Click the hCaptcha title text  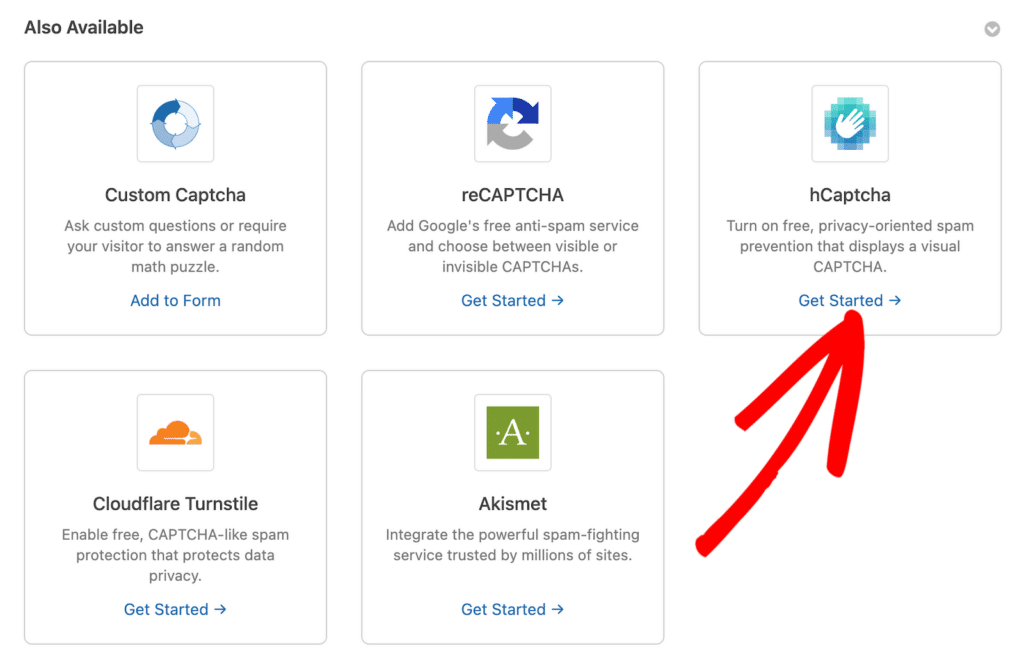click(850, 195)
